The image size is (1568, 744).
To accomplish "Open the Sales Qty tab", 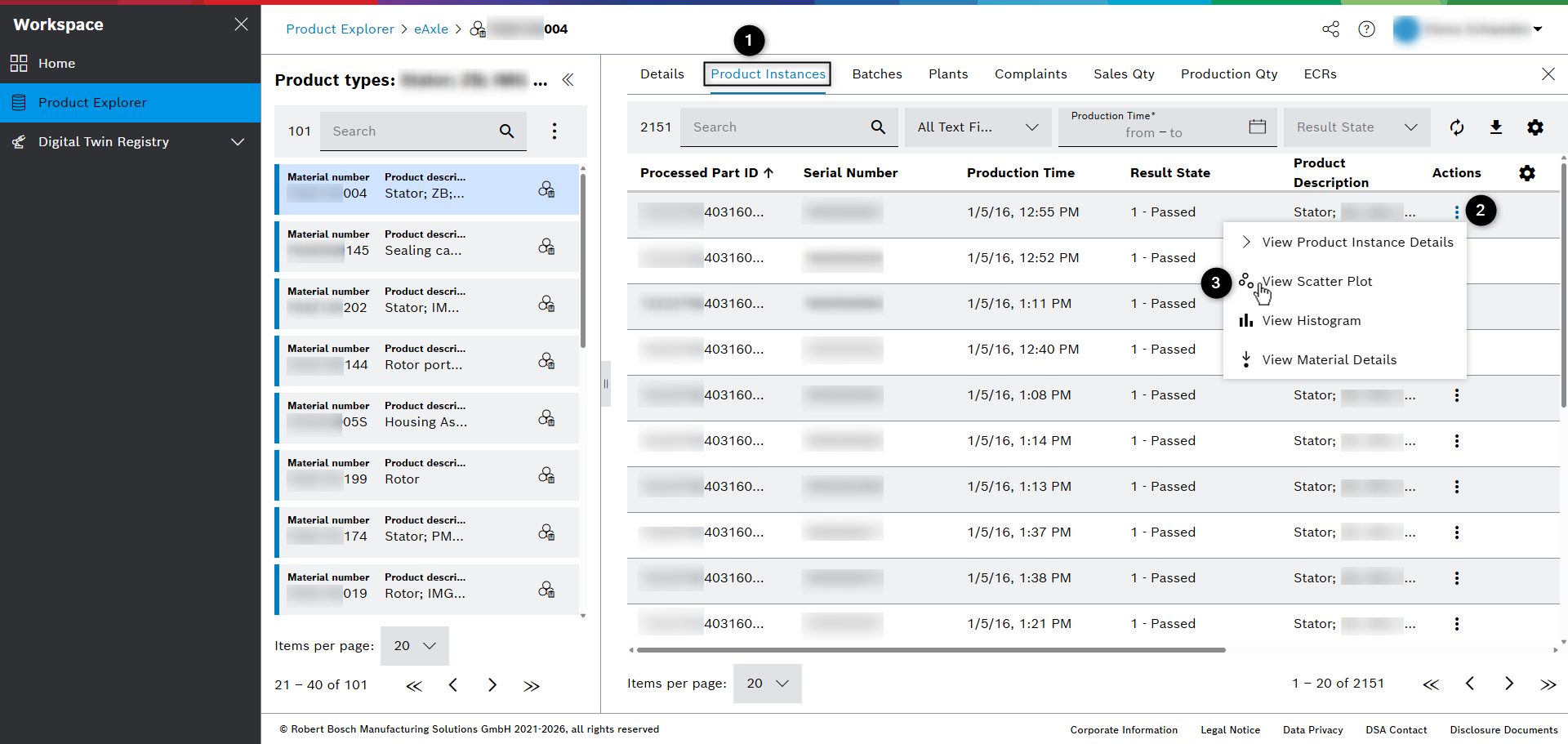I will coord(1124,74).
